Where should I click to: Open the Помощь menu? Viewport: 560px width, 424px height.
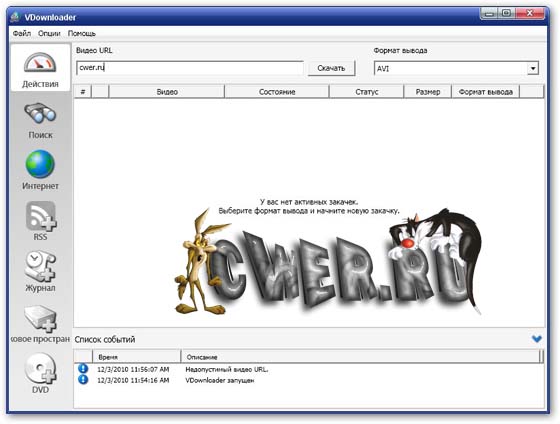point(82,33)
